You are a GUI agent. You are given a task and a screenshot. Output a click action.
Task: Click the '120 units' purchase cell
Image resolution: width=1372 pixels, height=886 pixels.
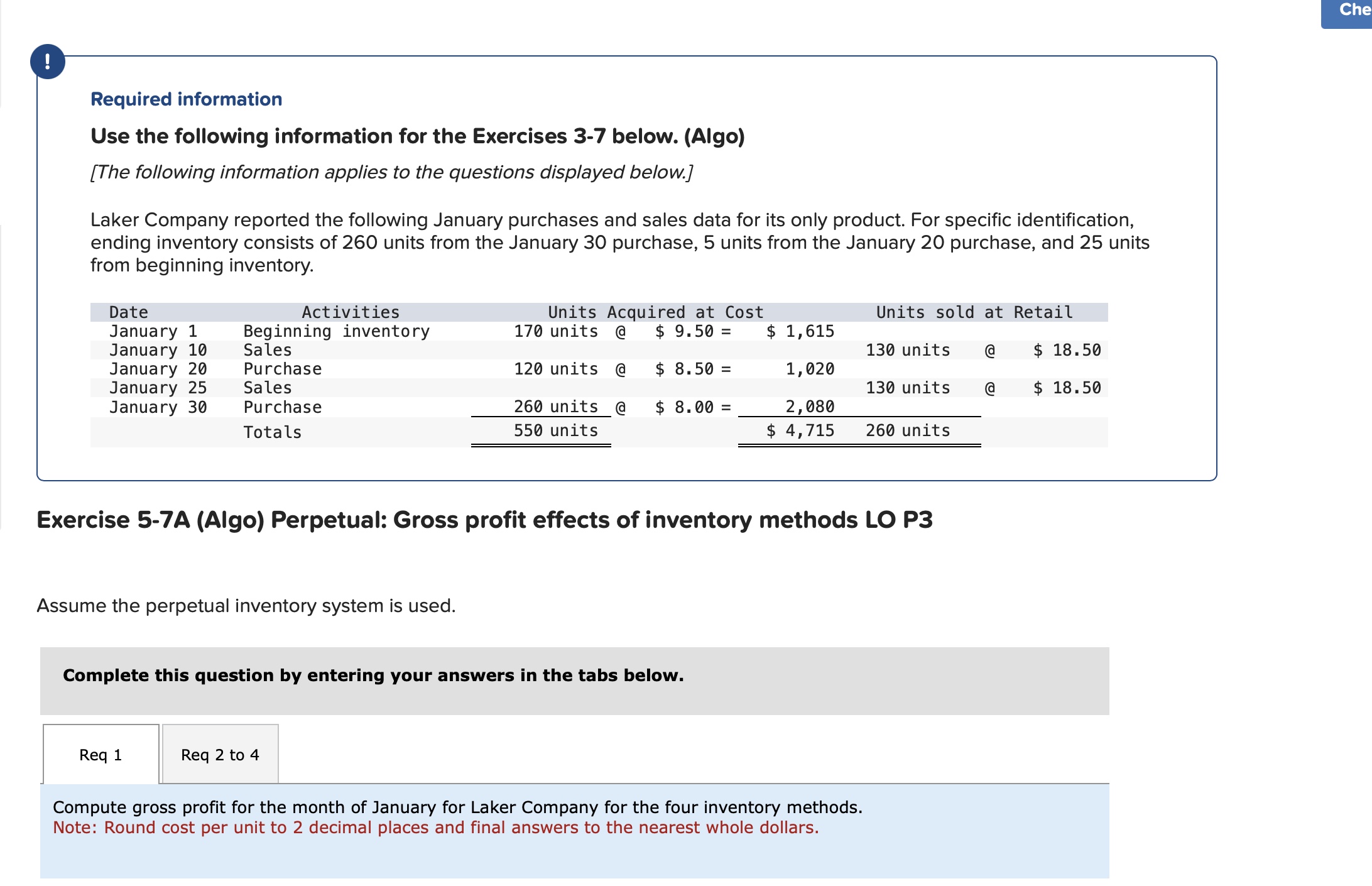[x=556, y=369]
